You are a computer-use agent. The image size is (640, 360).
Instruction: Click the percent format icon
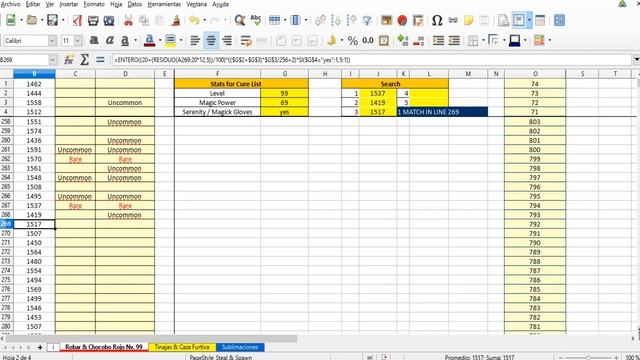[x=353, y=40]
